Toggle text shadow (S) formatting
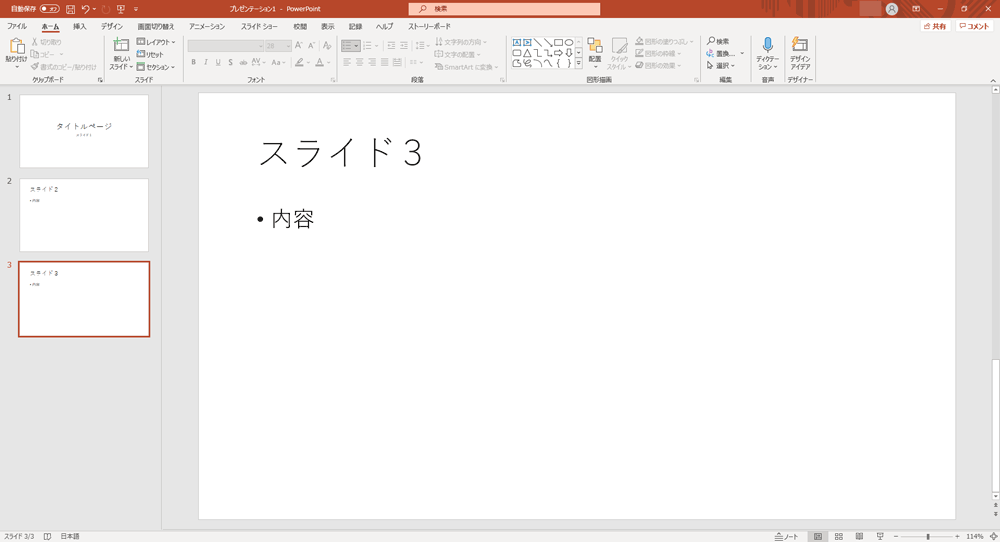The height and width of the screenshot is (542, 1000). (x=230, y=62)
